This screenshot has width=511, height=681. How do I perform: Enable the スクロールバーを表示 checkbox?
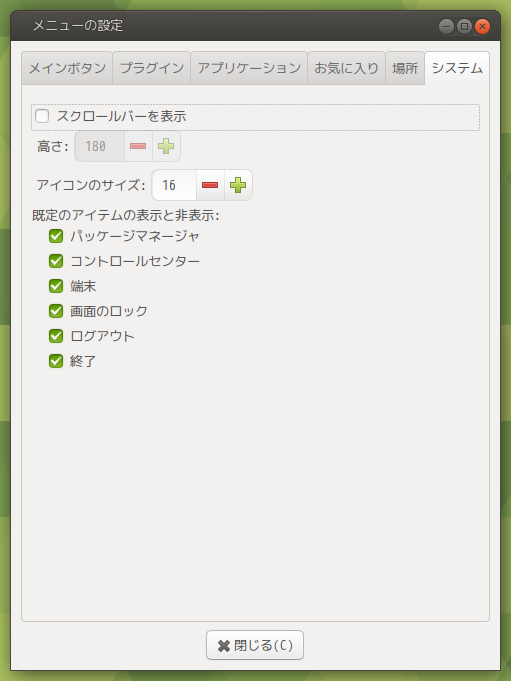(x=42, y=116)
